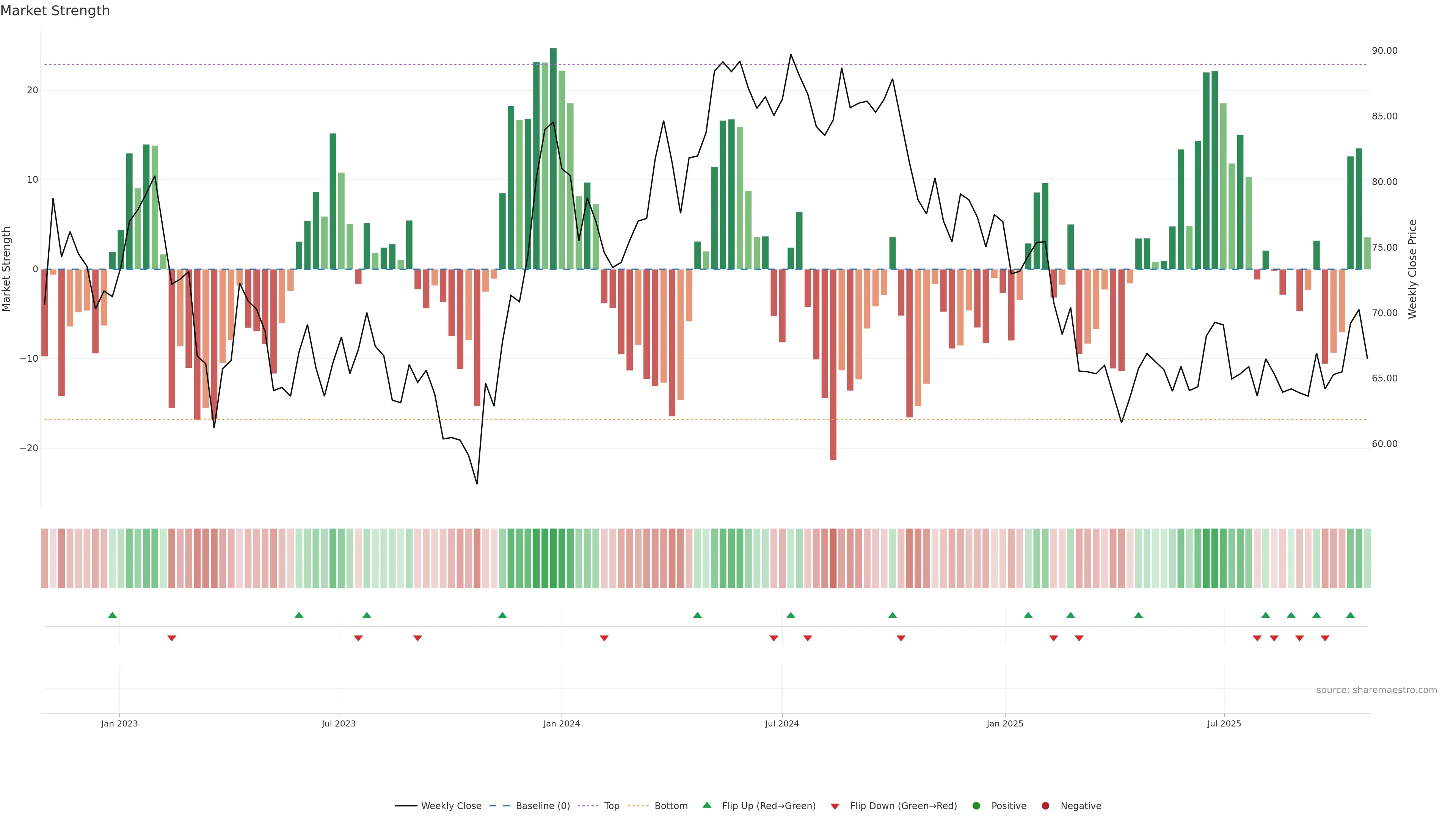The width and height of the screenshot is (1456, 819).
Task: Click the Negative red circle legend icon
Action: point(1045,806)
